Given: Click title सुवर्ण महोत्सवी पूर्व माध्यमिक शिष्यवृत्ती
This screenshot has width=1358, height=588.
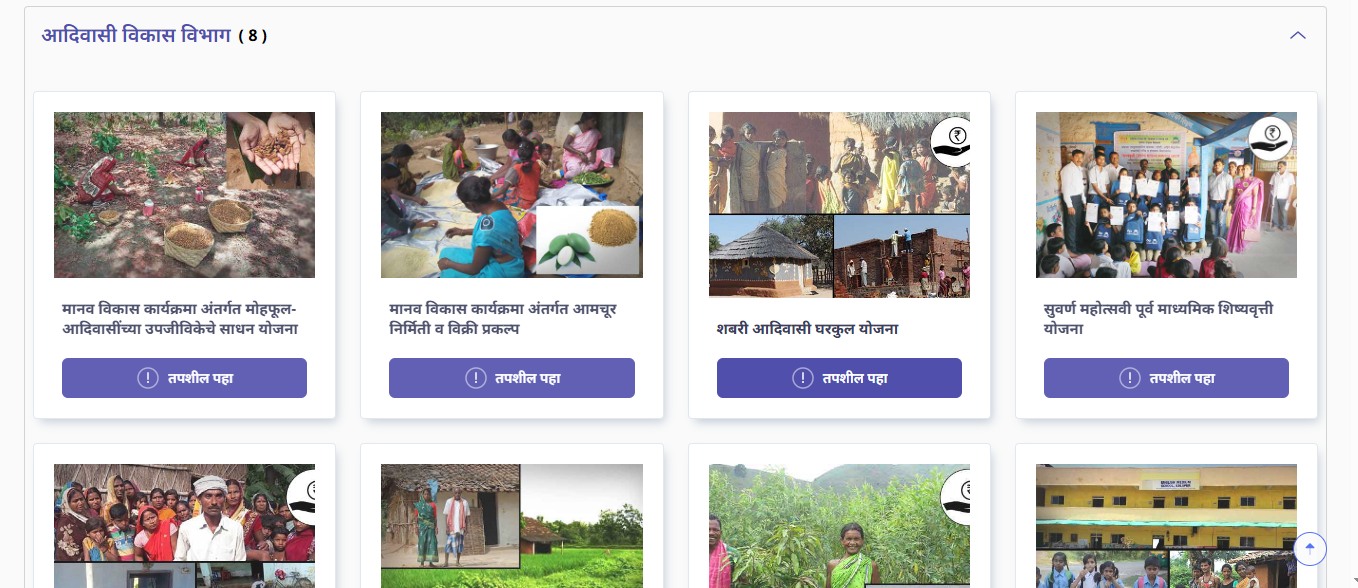Looking at the screenshot, I should pyautogui.click(x=1158, y=318).
